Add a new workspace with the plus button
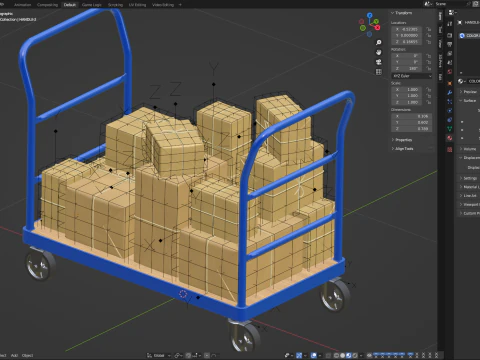Image resolution: width=480 pixels, height=360 pixels. click(x=180, y=5)
